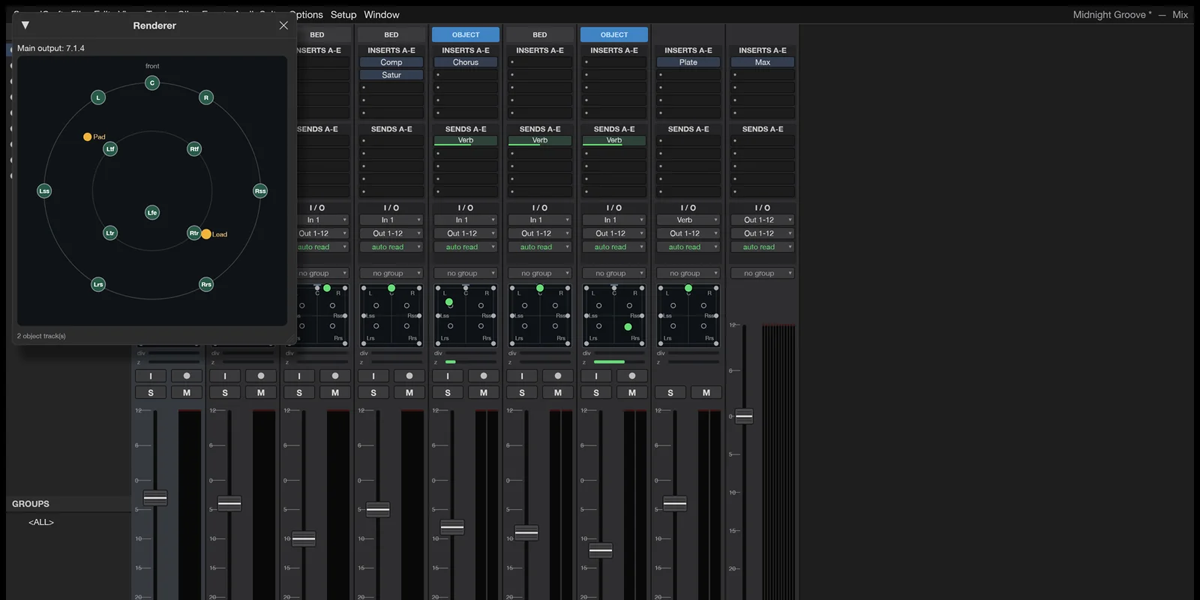Select the Lrs rear surround speaker
1200x600 pixels.
tap(98, 284)
